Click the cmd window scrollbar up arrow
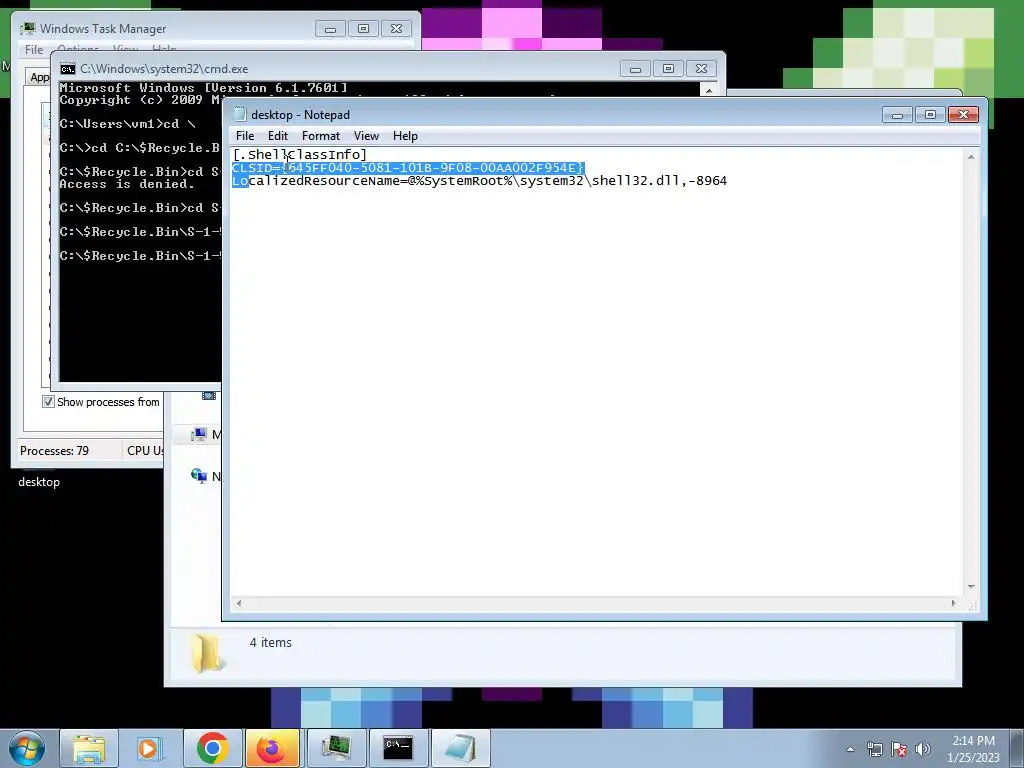1024x768 pixels. [x=709, y=90]
